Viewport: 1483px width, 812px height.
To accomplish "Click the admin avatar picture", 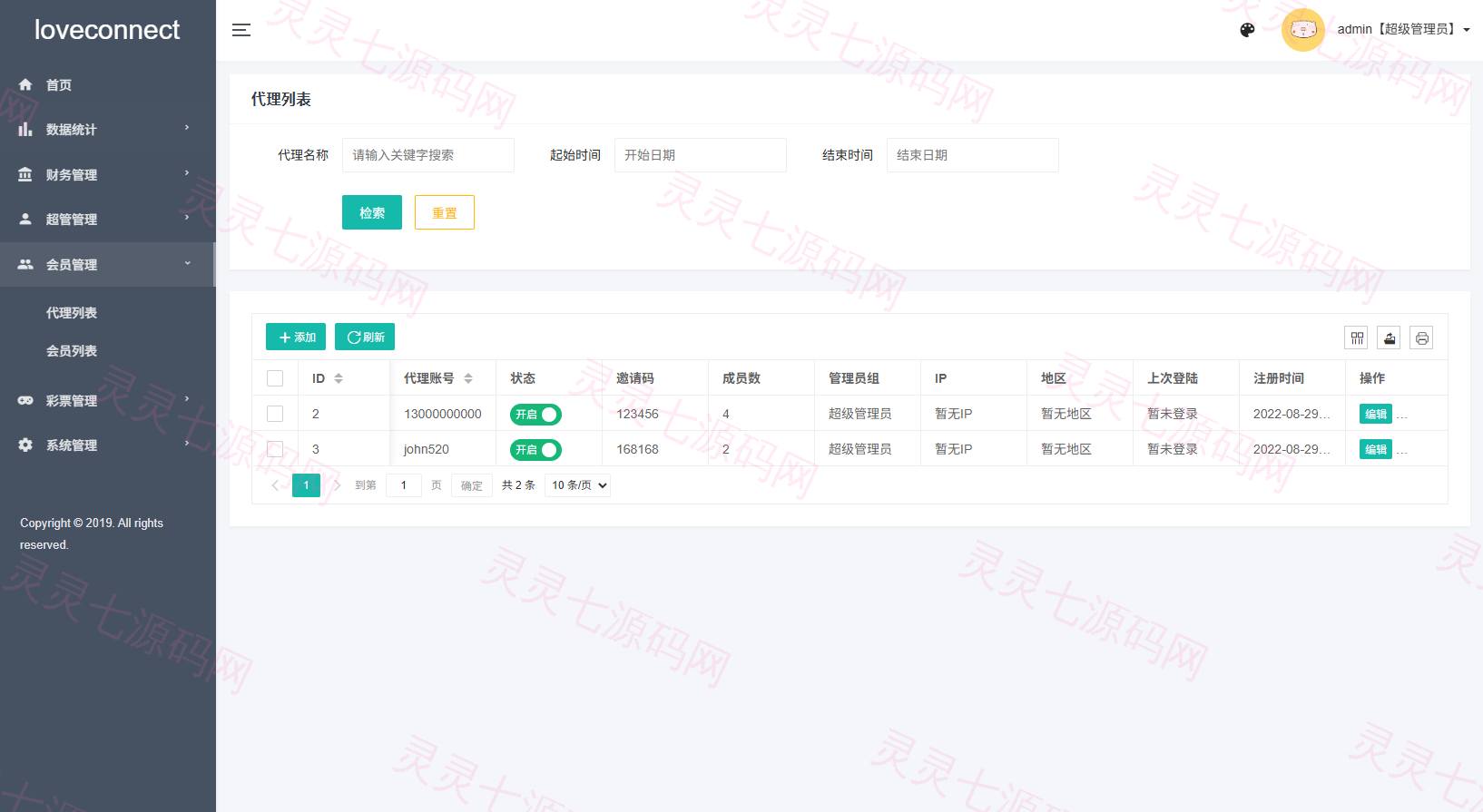I will pyautogui.click(x=1303, y=30).
